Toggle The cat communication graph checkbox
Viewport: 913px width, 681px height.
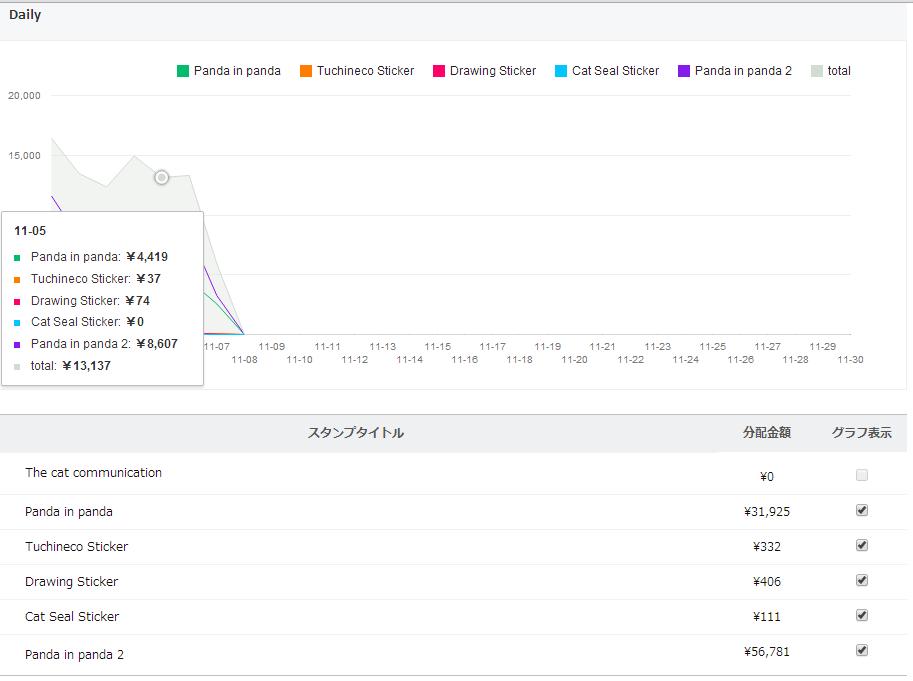tap(862, 475)
